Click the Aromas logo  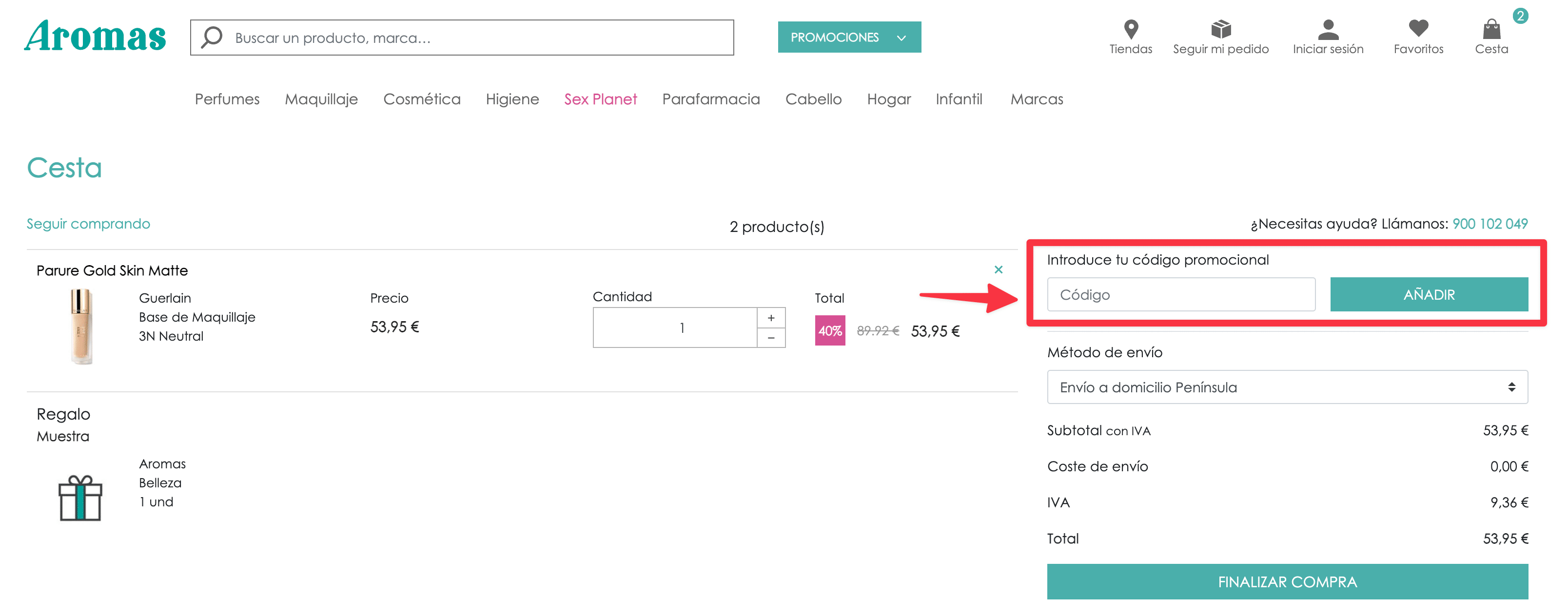pyautogui.click(x=95, y=37)
